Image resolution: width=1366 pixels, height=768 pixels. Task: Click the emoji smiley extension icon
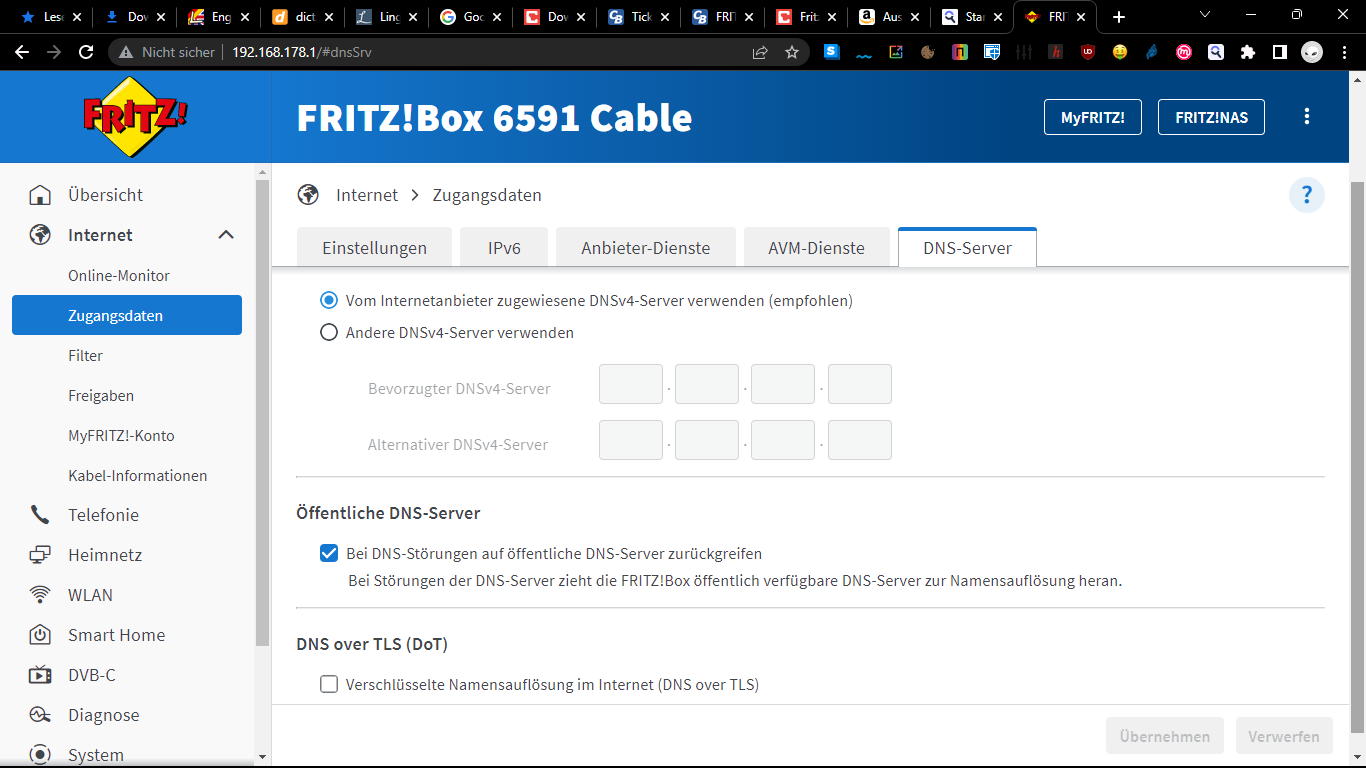pyautogui.click(x=1119, y=52)
